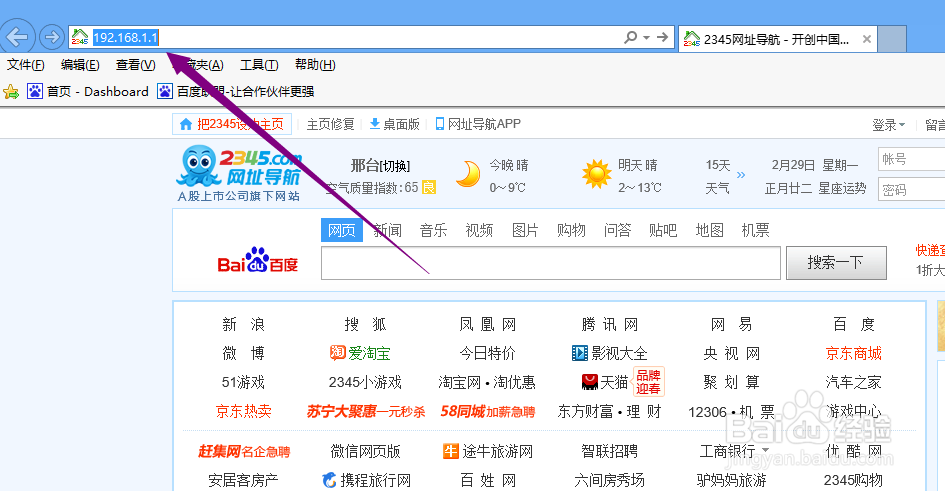
Task: Click the 2345 site favicon in address bar
Action: 80,38
